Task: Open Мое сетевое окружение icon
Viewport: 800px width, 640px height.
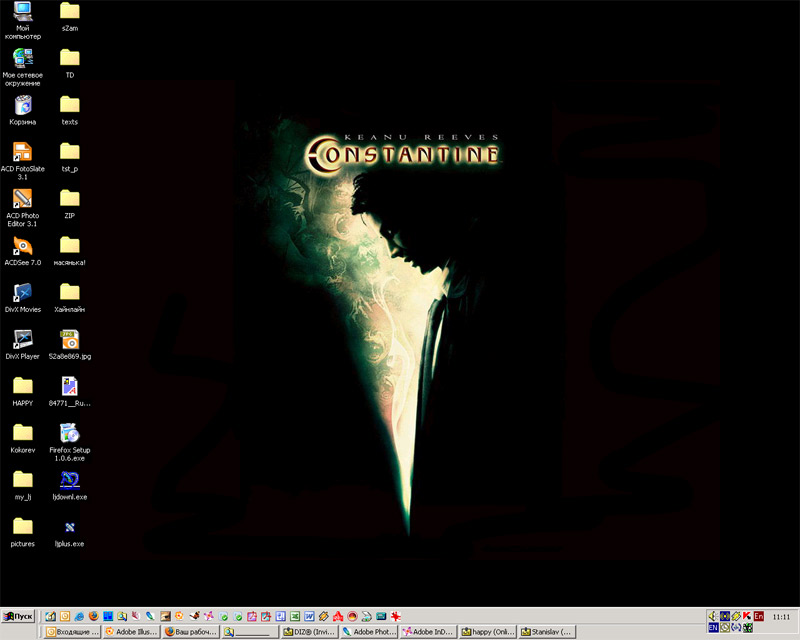Action: [x=22, y=67]
